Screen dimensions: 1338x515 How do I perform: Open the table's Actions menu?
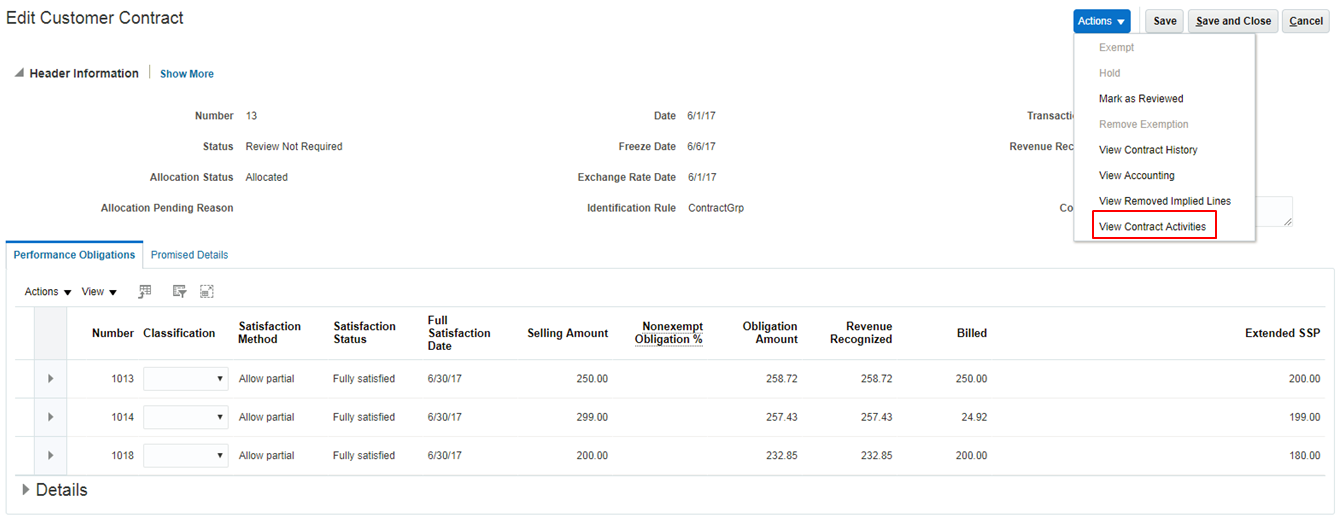[x=48, y=292]
